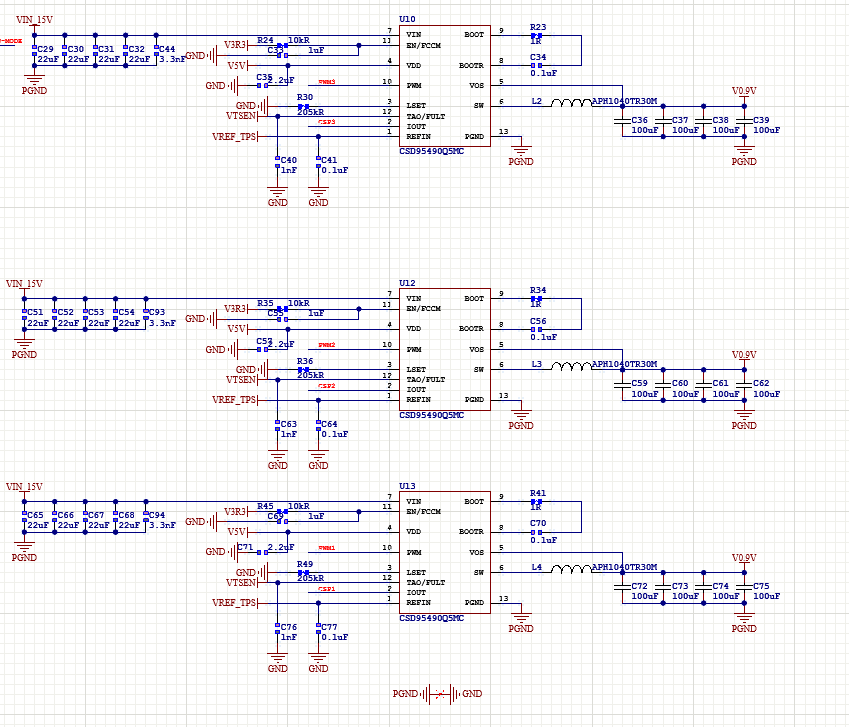Select the C41 designator text
Image resolution: width=849 pixels, height=727 pixels.
click(x=329, y=160)
